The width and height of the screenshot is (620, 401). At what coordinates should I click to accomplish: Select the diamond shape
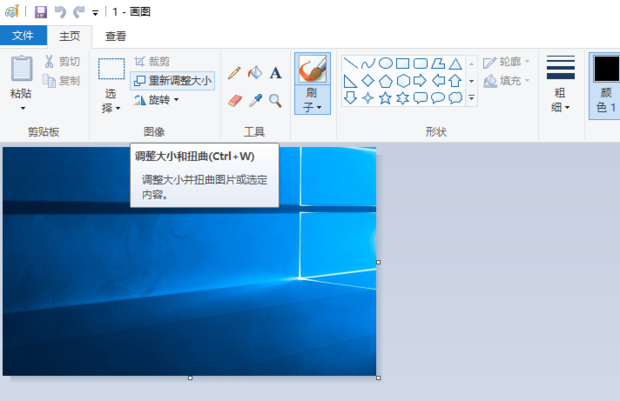click(x=368, y=81)
